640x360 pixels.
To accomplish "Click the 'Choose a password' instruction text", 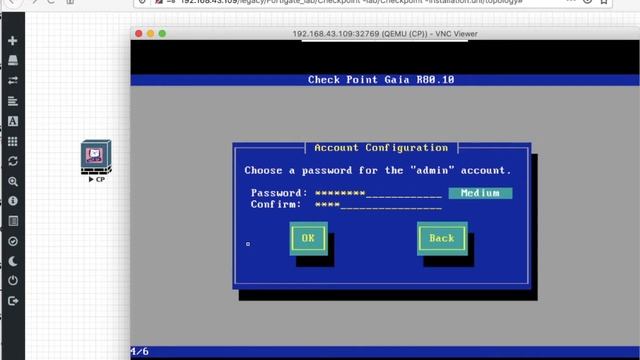I will pos(378,171).
